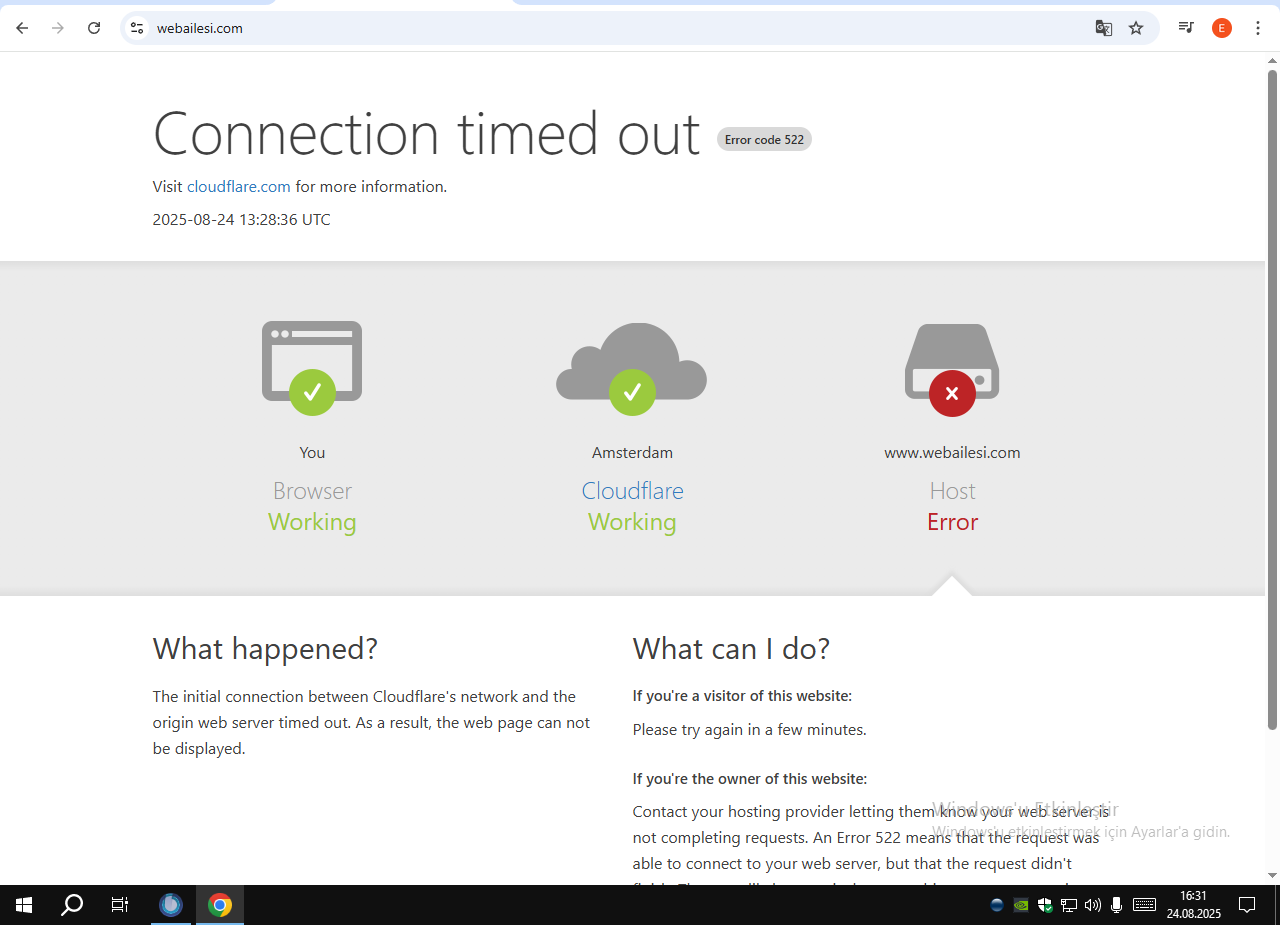
Task: Open the Windows Start menu
Action: click(x=24, y=905)
